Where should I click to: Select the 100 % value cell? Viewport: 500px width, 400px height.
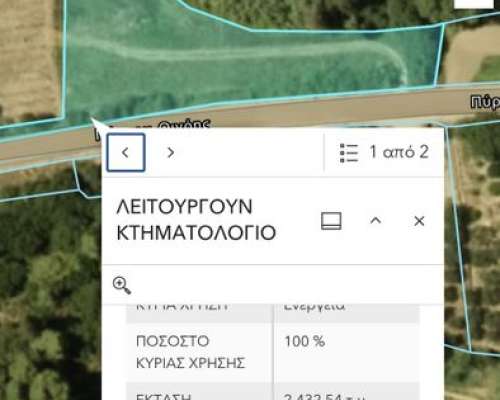coord(347,352)
